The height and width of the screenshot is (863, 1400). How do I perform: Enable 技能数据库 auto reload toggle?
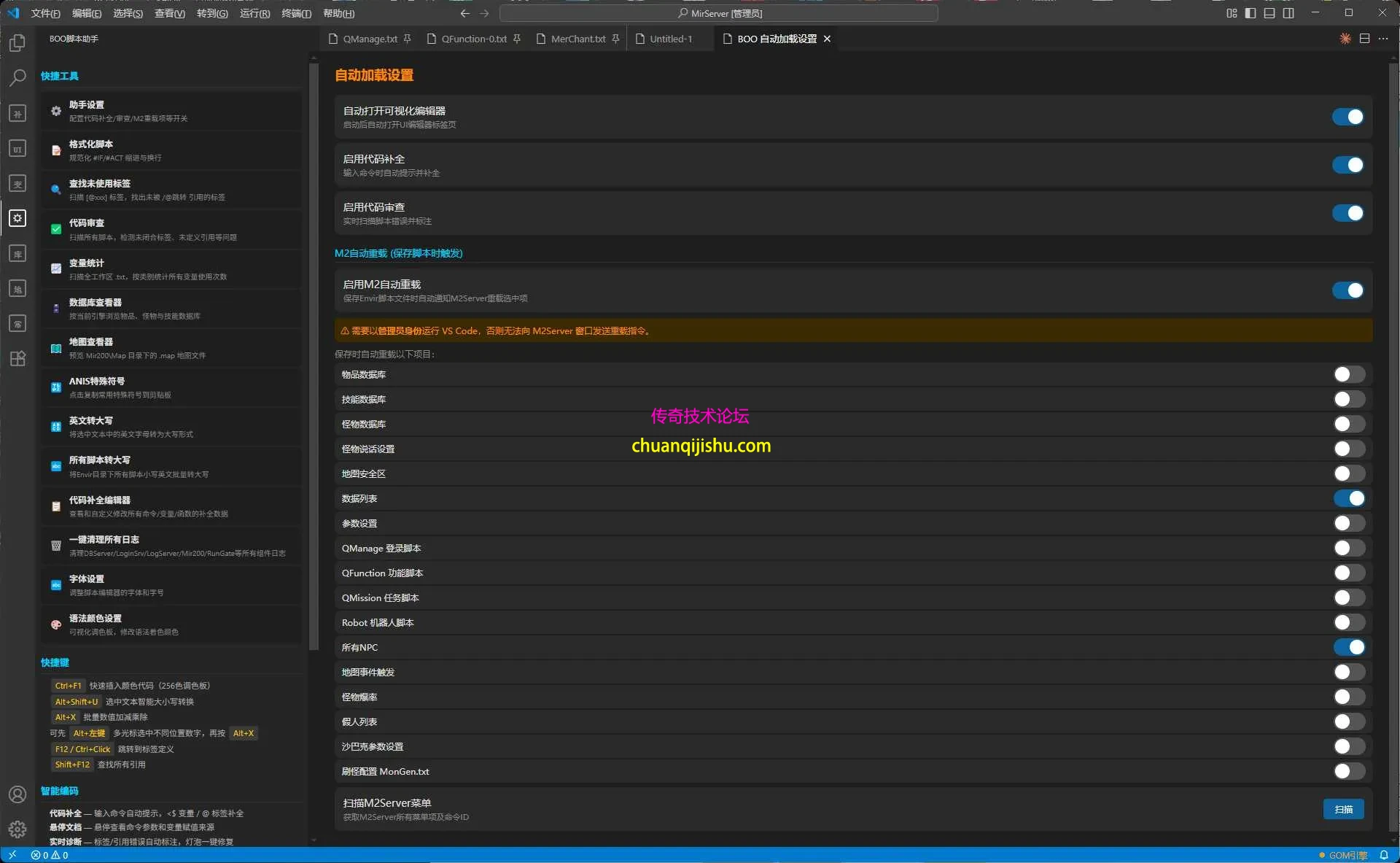pyautogui.click(x=1349, y=399)
